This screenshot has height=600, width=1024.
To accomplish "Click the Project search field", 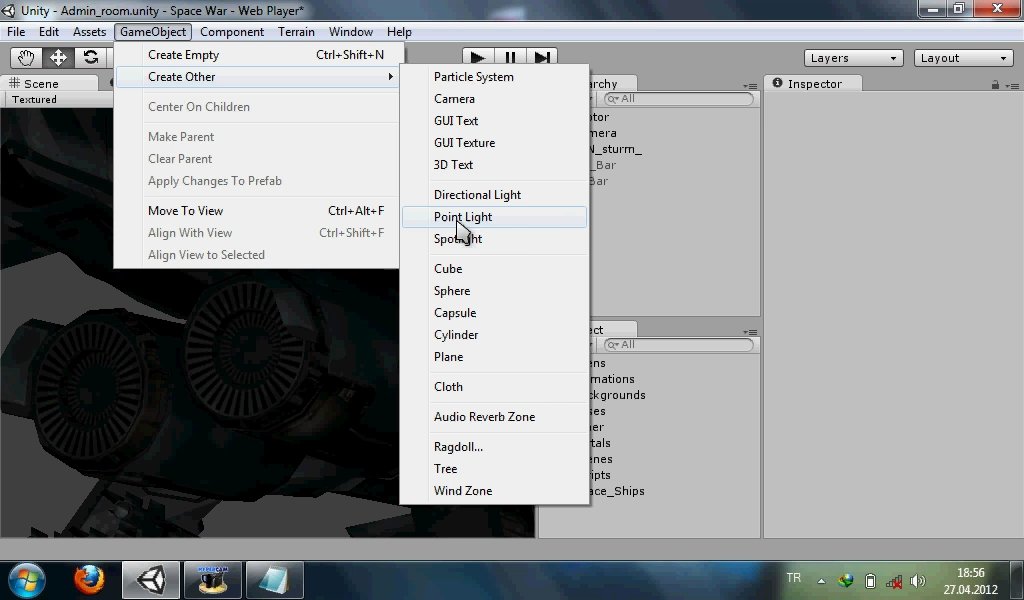I will tap(679, 345).
